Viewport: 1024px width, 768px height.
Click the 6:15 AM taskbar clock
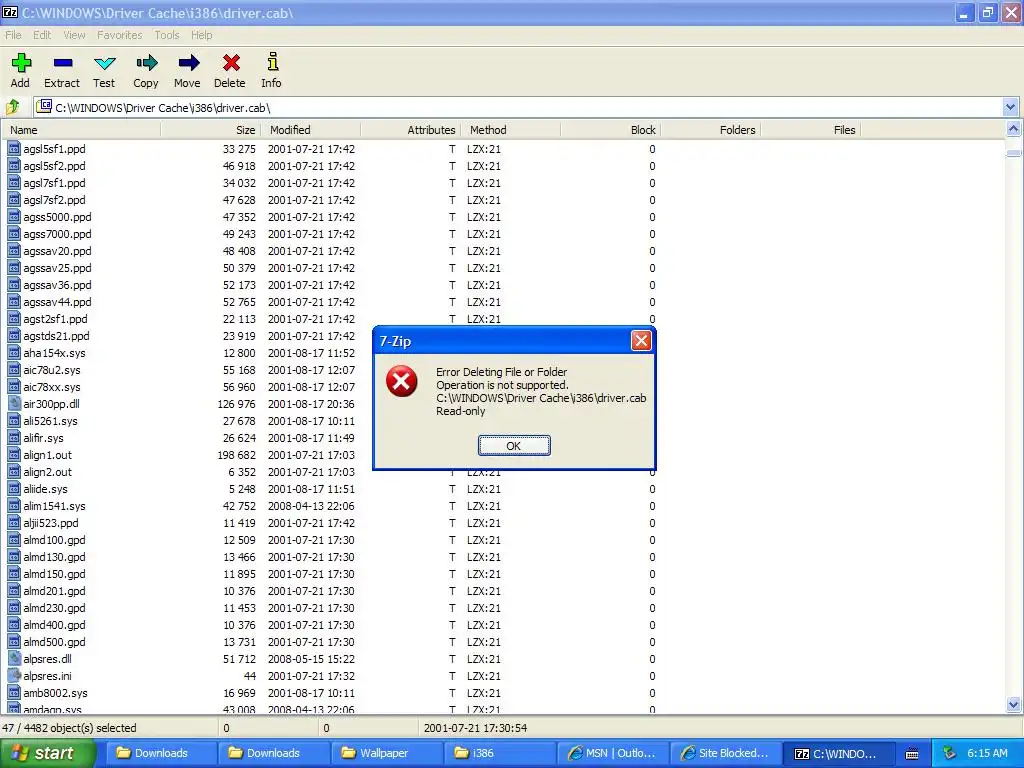(987, 753)
